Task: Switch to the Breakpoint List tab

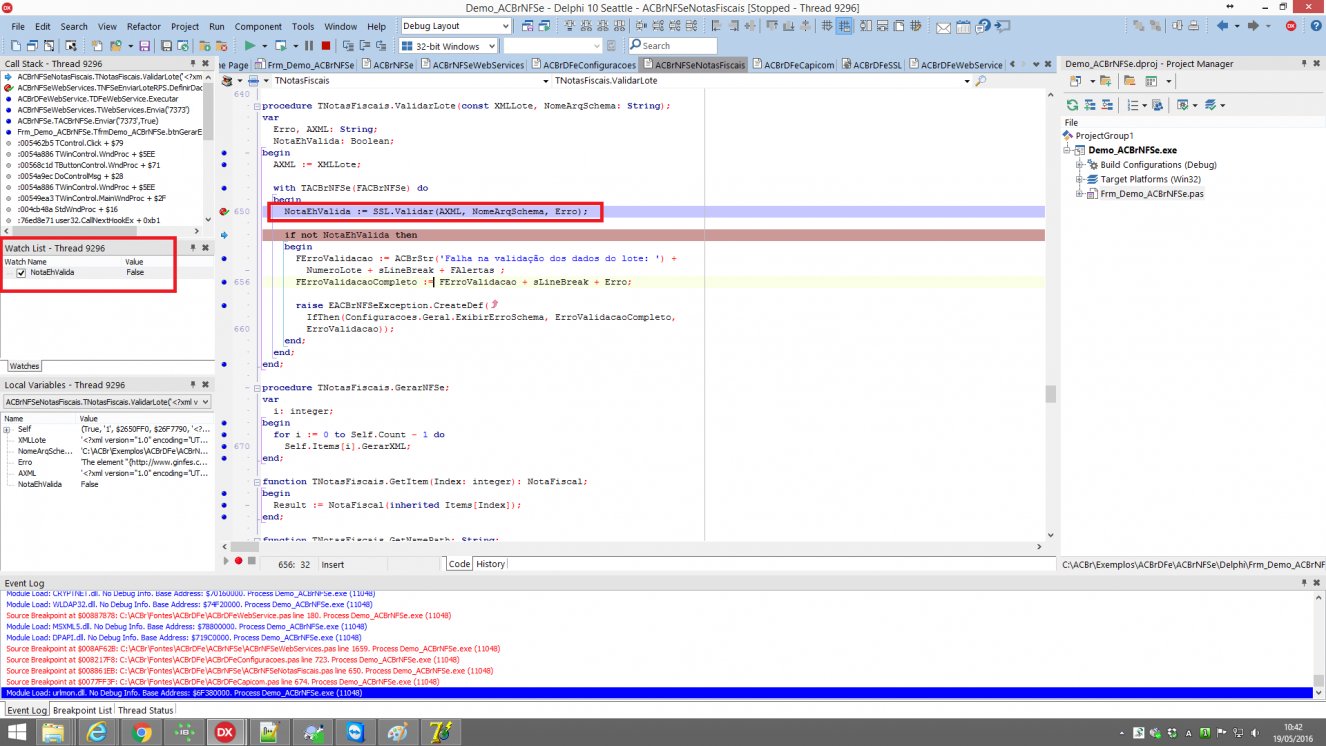Action: point(82,710)
